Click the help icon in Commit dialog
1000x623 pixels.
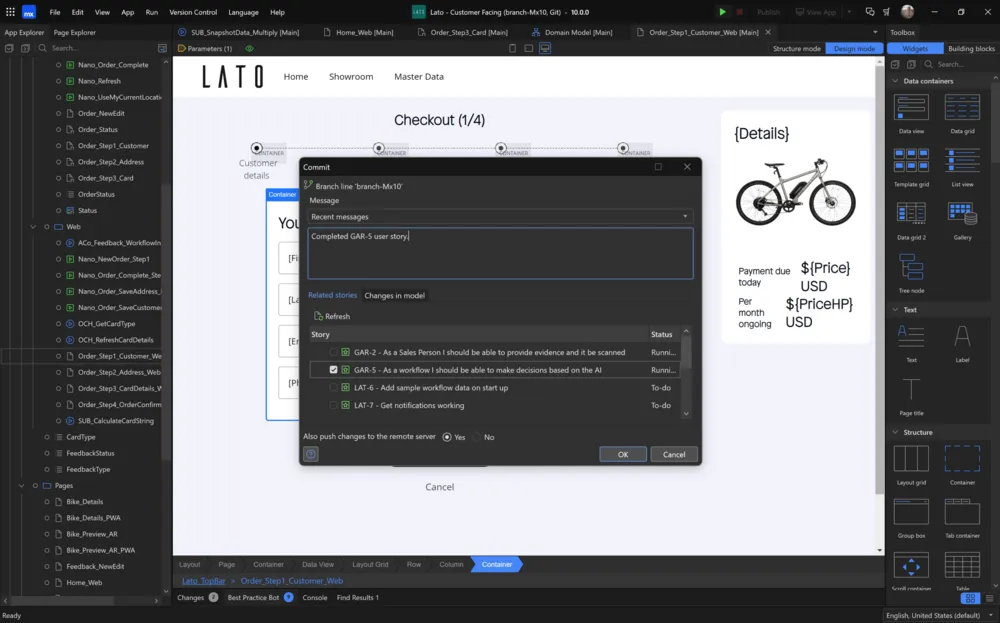[x=311, y=455]
